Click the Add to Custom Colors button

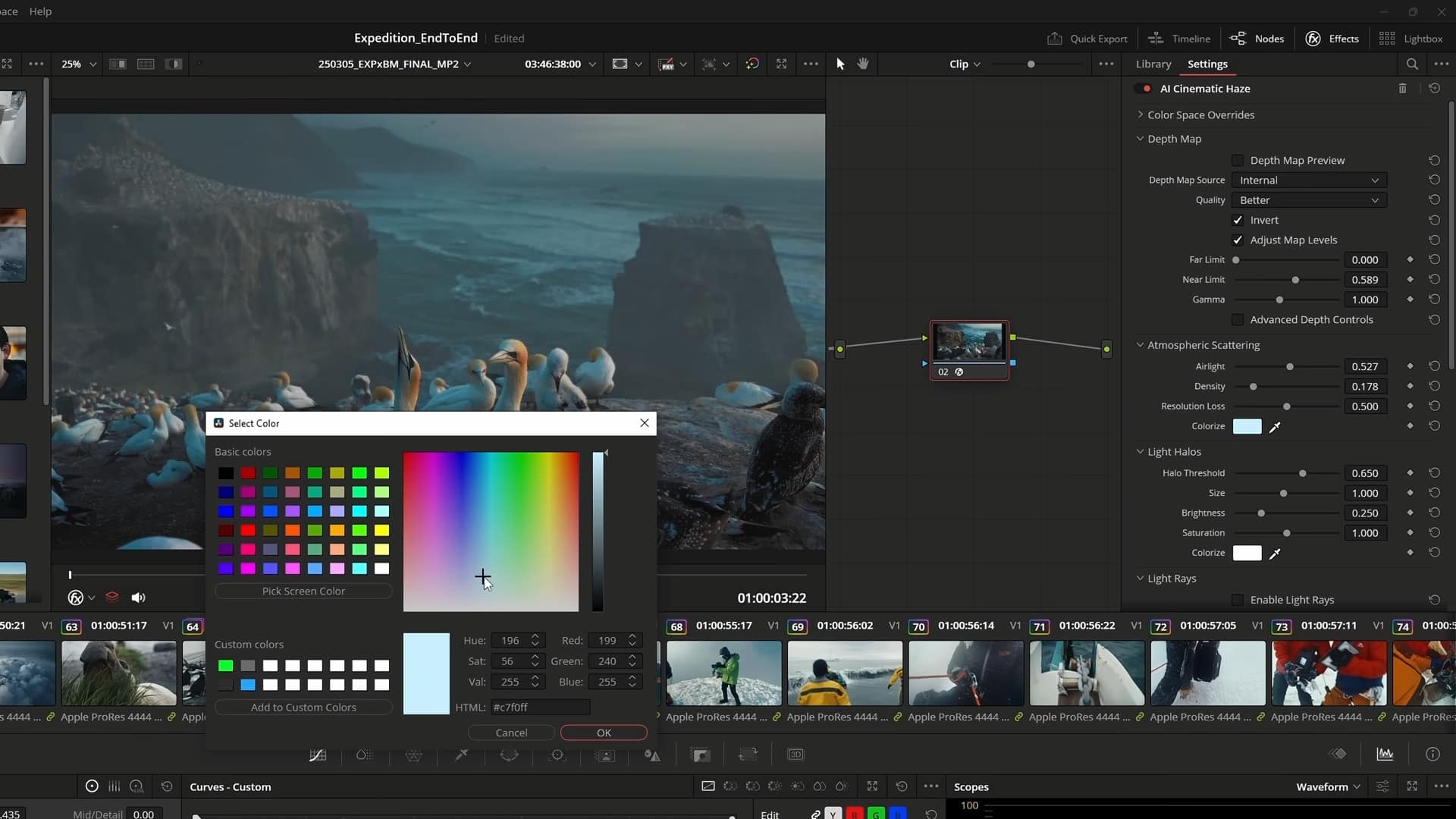(x=303, y=707)
